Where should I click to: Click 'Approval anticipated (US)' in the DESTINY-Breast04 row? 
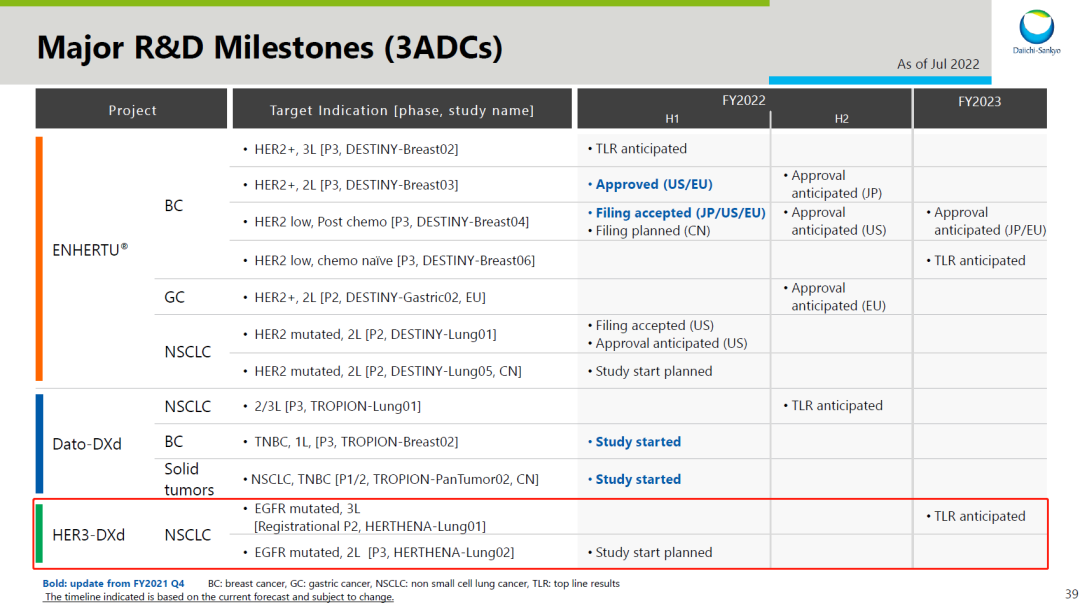(x=838, y=221)
